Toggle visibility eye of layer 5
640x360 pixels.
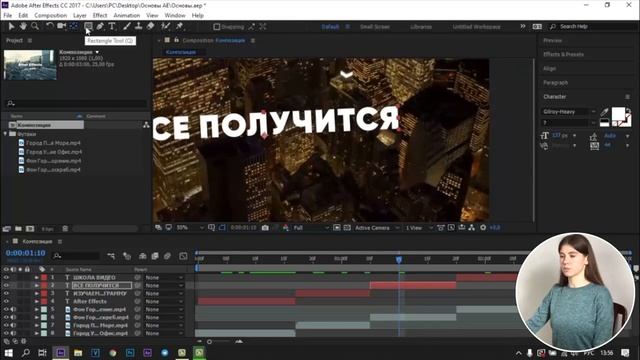point(6,309)
